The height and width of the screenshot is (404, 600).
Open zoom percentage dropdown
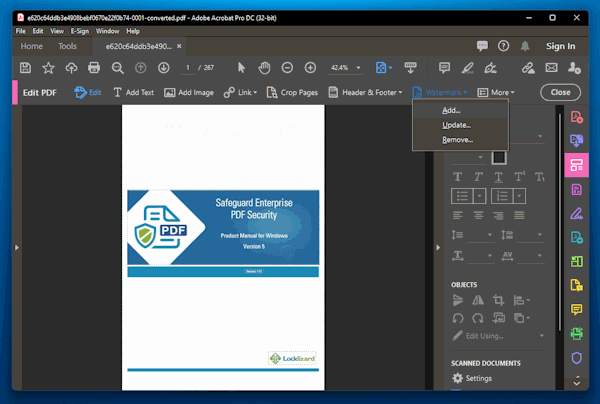358,68
